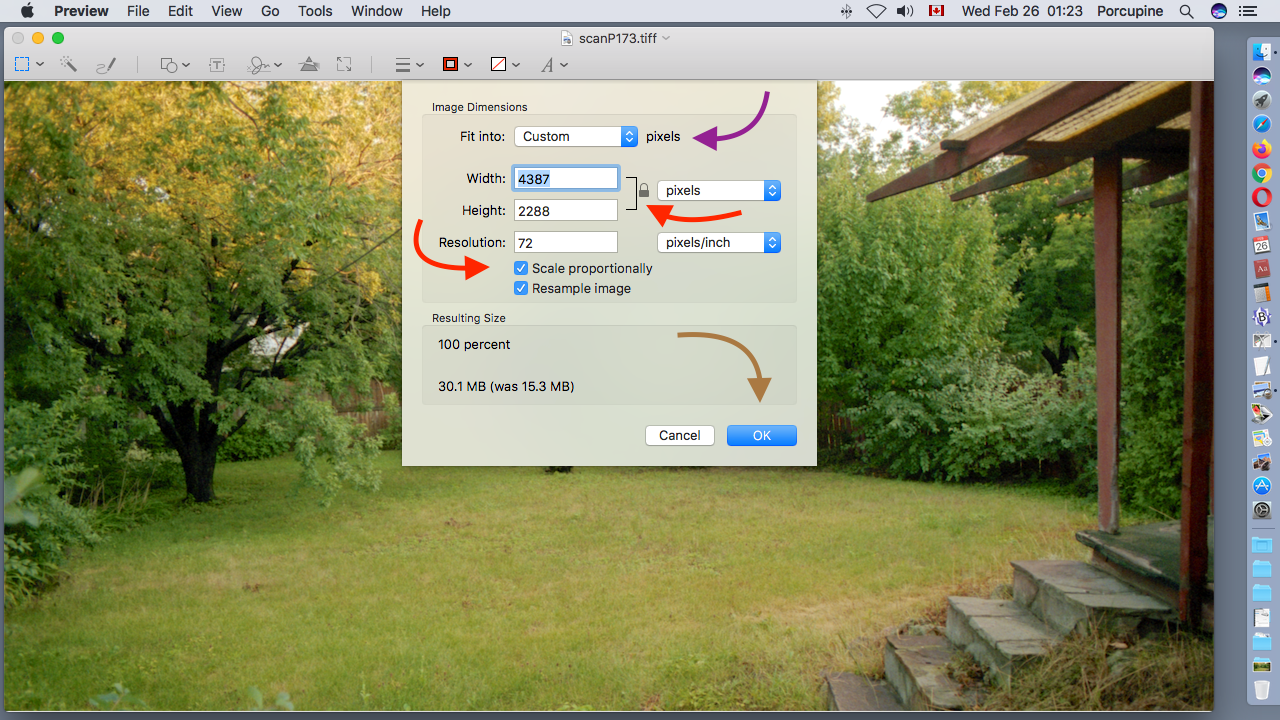Launch Firefox from the Dock
The width and height of the screenshot is (1280, 720).
pyautogui.click(x=1262, y=149)
